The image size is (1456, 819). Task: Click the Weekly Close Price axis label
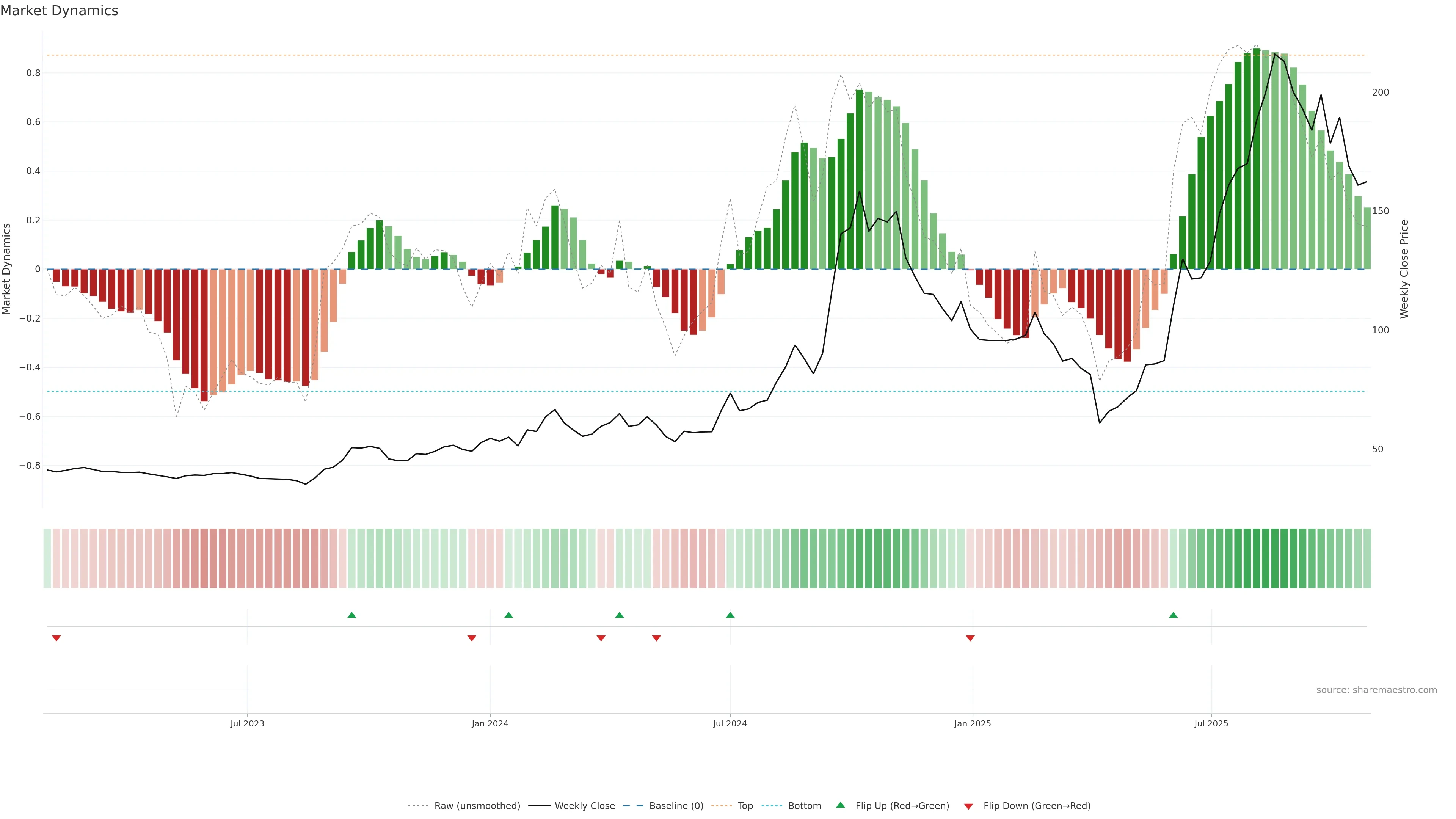(x=1404, y=269)
